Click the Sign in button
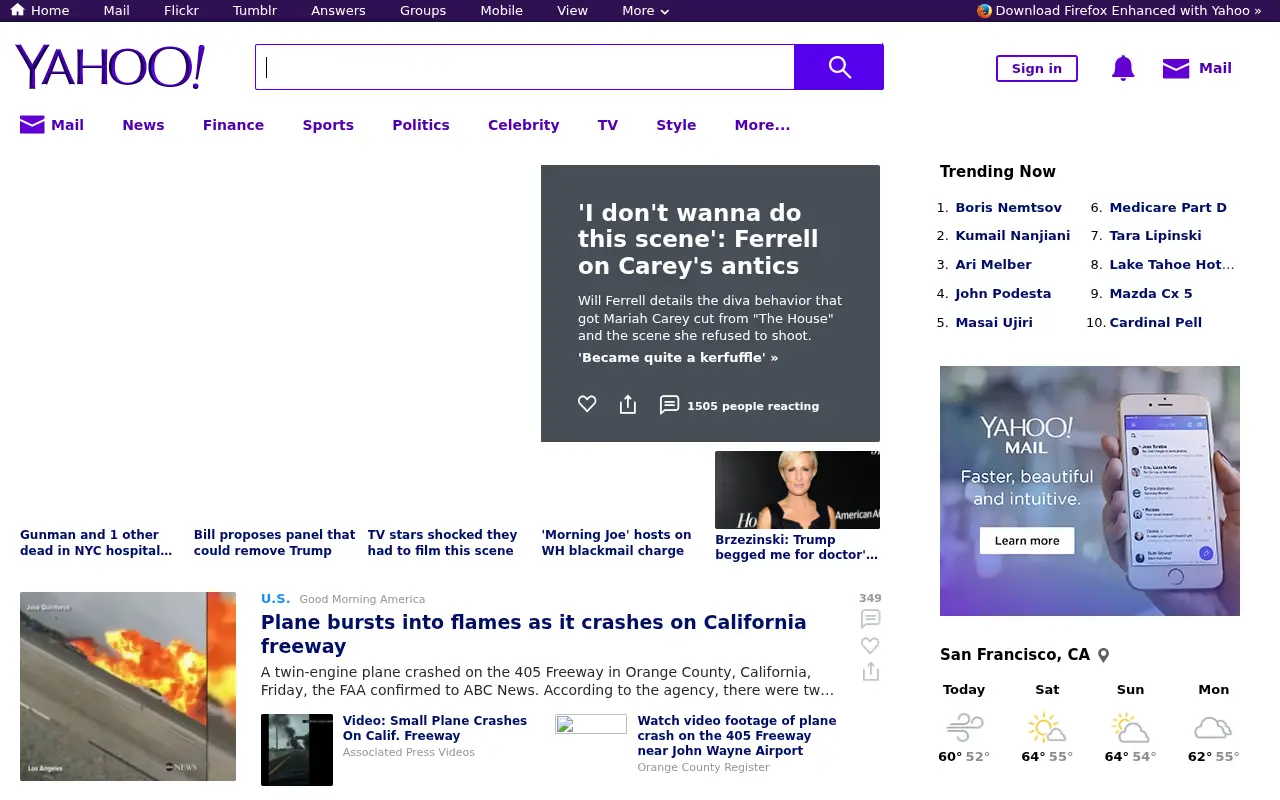The width and height of the screenshot is (1280, 800). [1037, 68]
